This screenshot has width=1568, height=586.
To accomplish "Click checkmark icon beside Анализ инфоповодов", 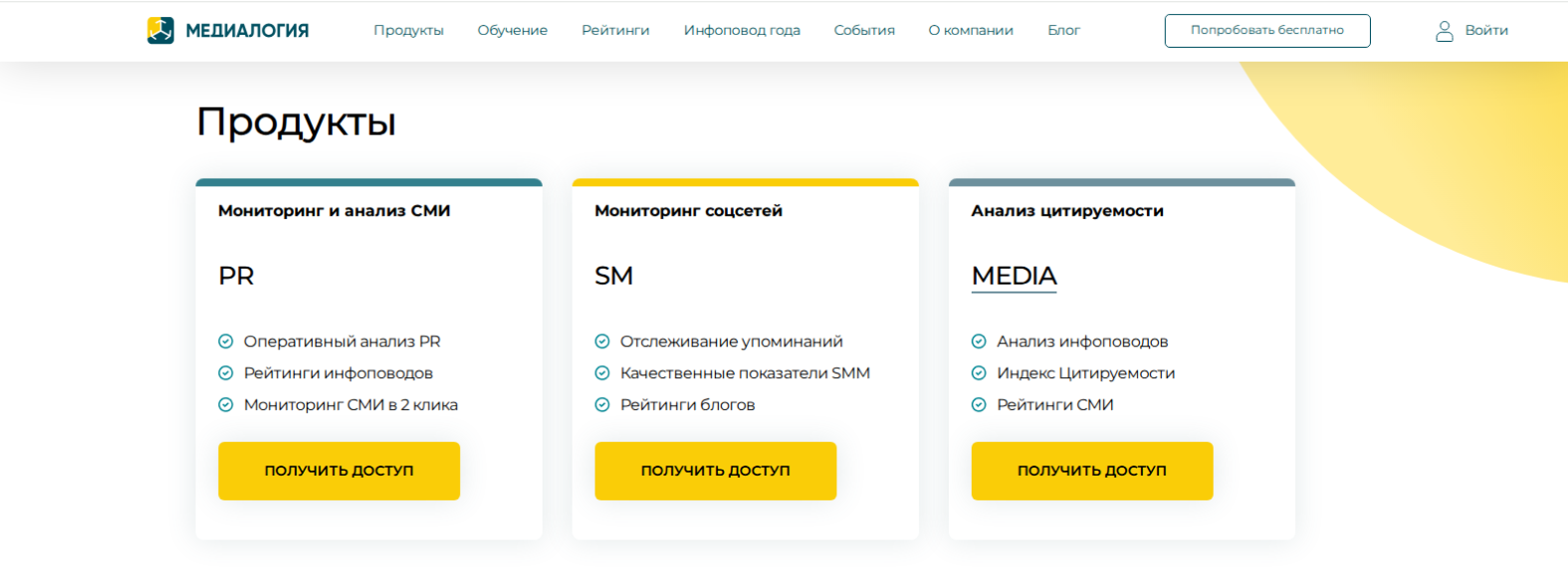I will [979, 341].
